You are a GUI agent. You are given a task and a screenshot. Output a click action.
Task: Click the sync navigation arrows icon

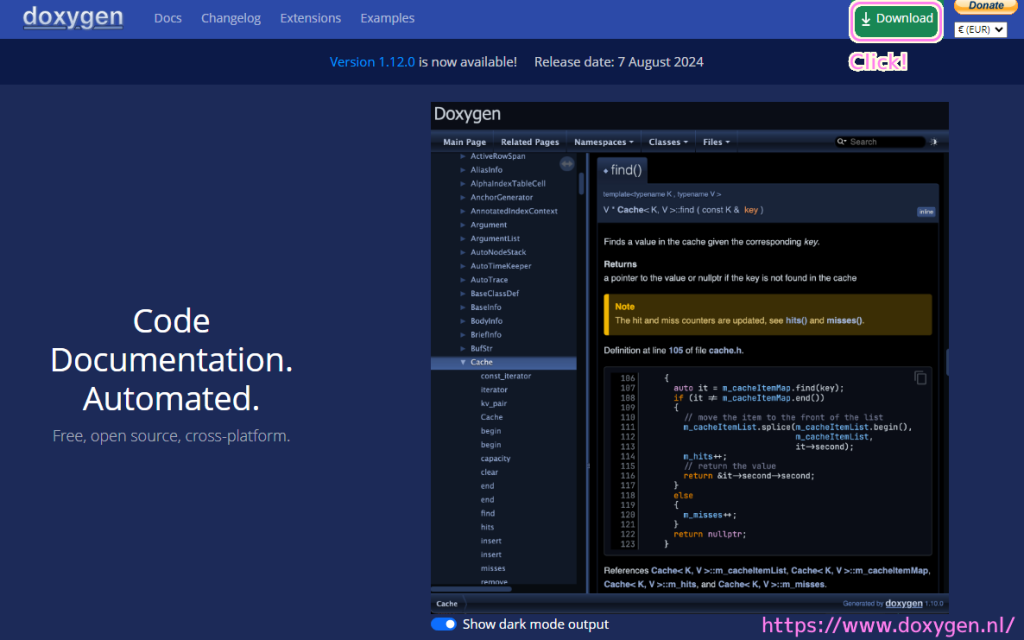coord(566,163)
